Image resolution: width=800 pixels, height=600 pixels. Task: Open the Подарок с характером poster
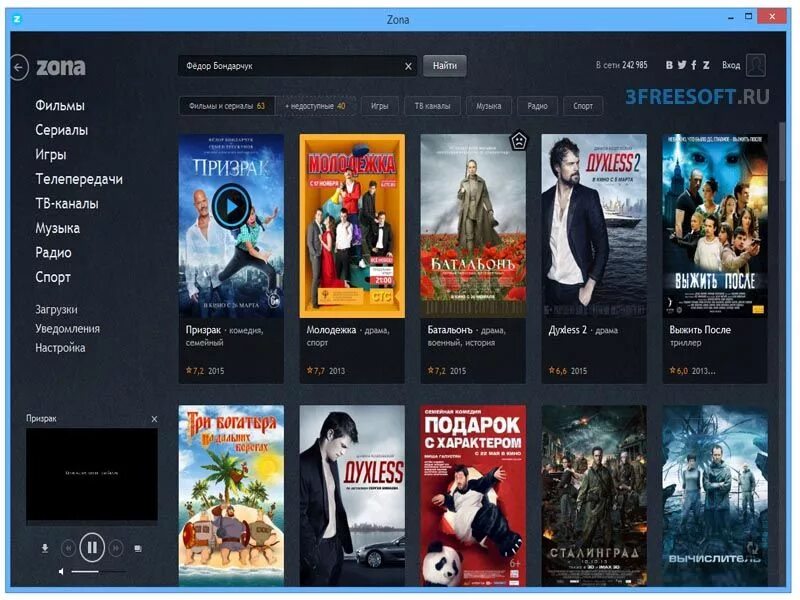click(x=473, y=496)
